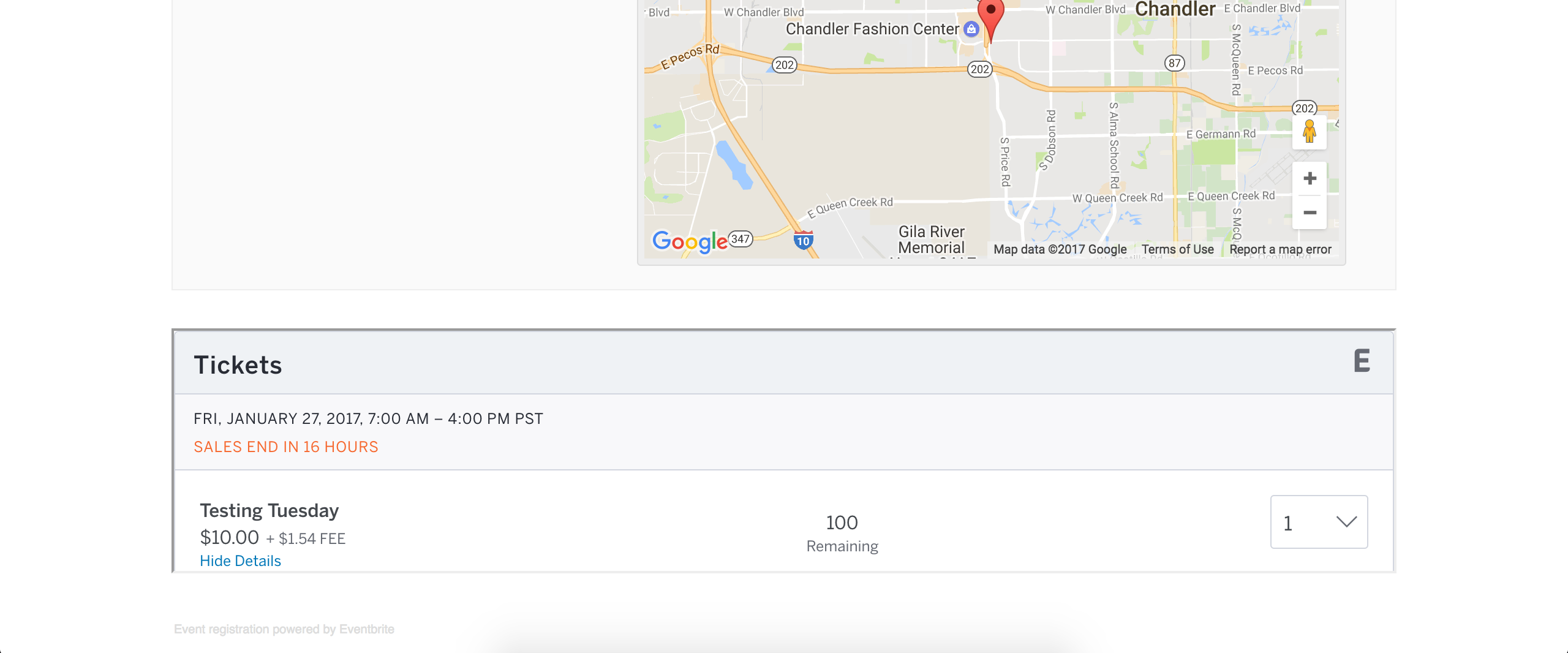Viewport: 1568px width, 653px height.
Task: Click Chandler Fashion Center shopping icon
Action: click(x=971, y=29)
